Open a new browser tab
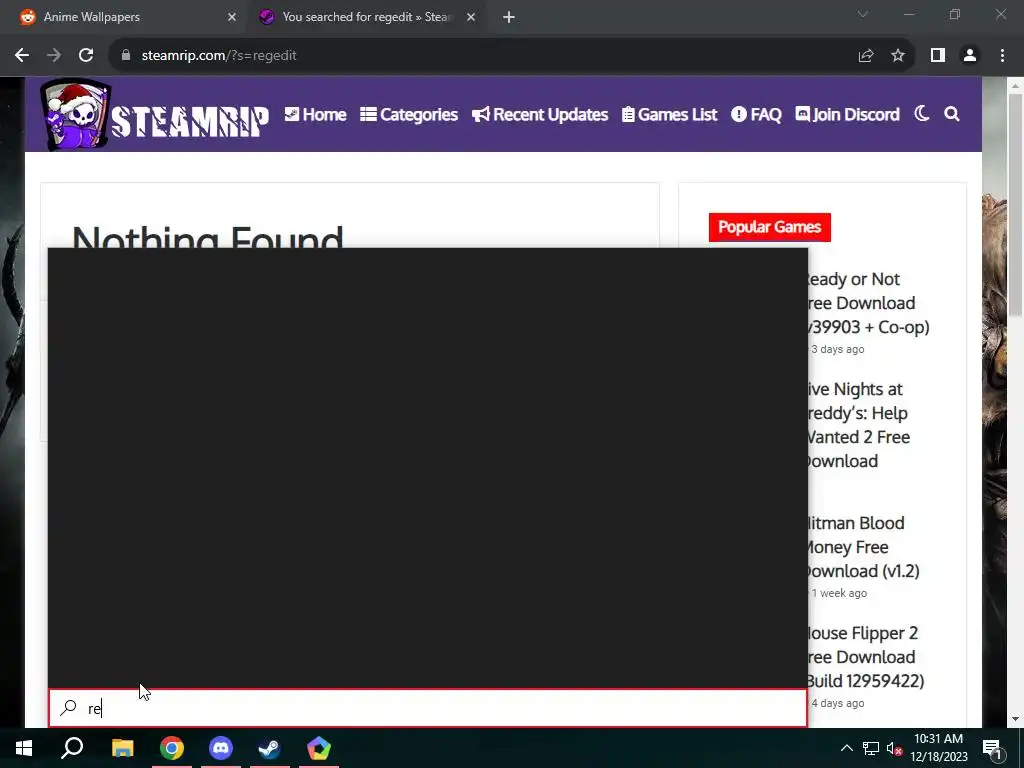Viewport: 1024px width, 768px height. 509,18
